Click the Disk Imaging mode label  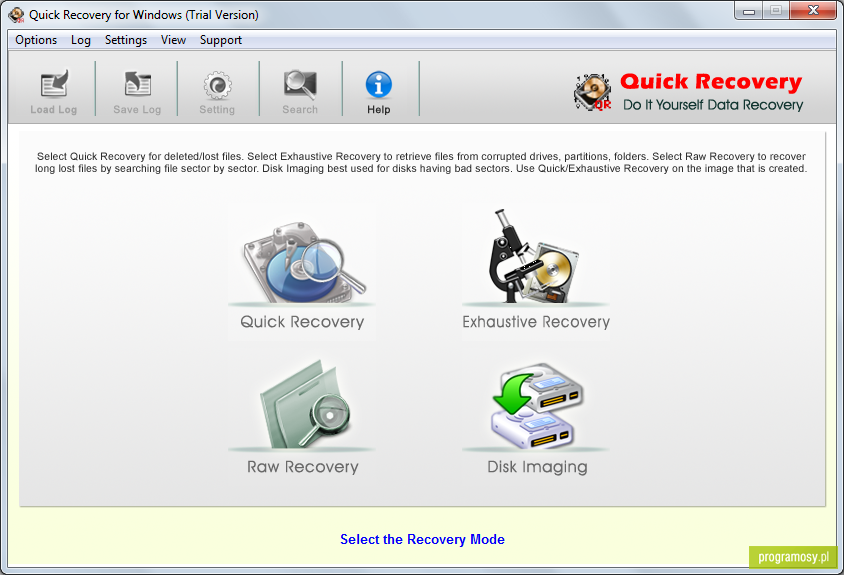pyautogui.click(x=537, y=467)
